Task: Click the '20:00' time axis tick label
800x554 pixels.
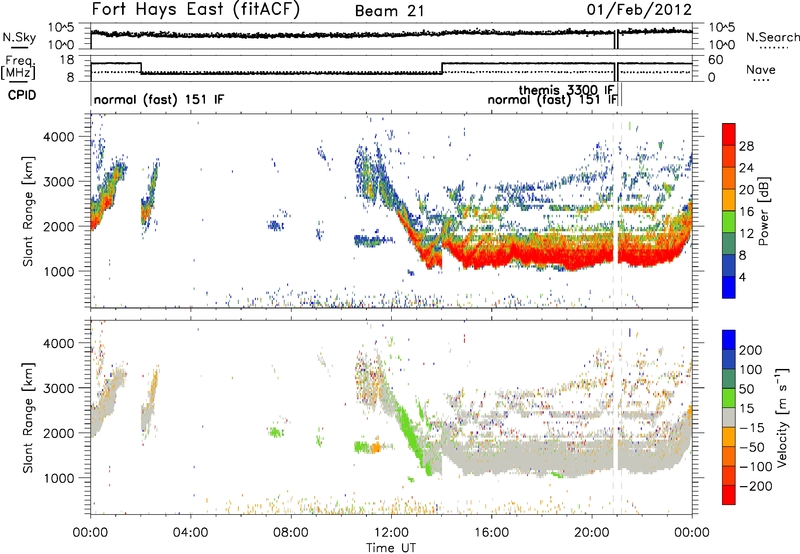Action: [x=592, y=533]
